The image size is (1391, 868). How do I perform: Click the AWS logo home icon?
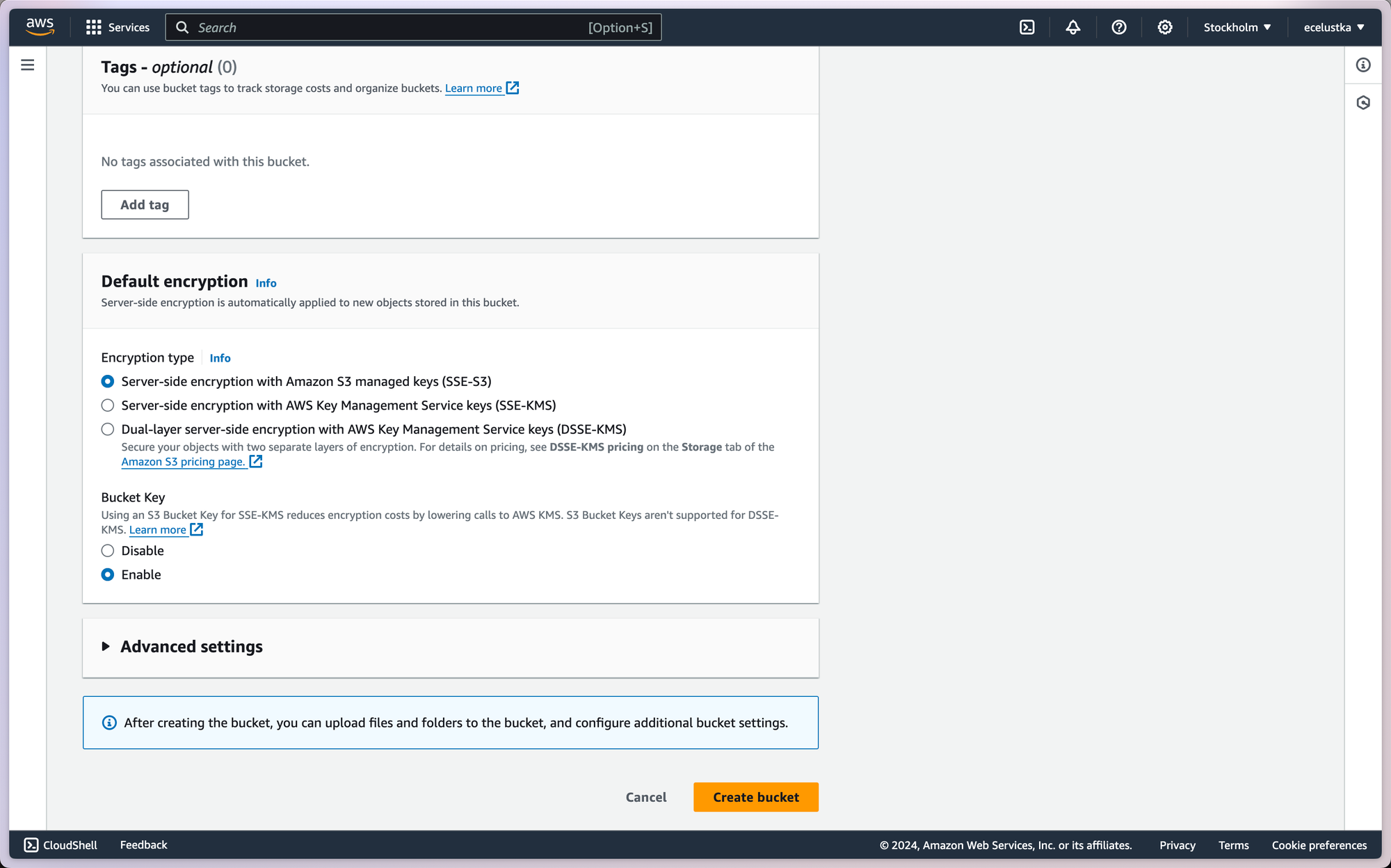coord(40,26)
